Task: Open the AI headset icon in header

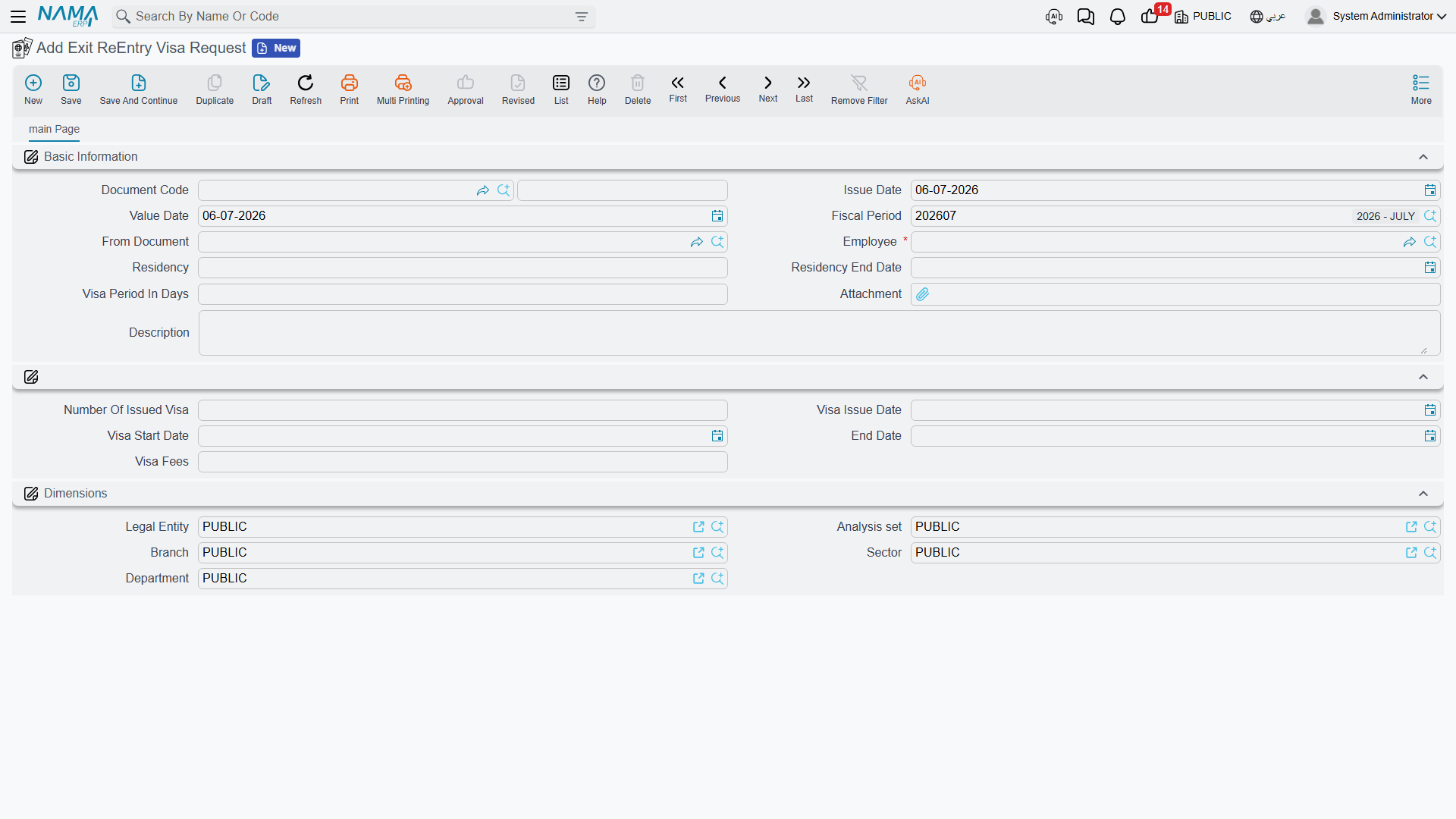Action: point(1053,17)
